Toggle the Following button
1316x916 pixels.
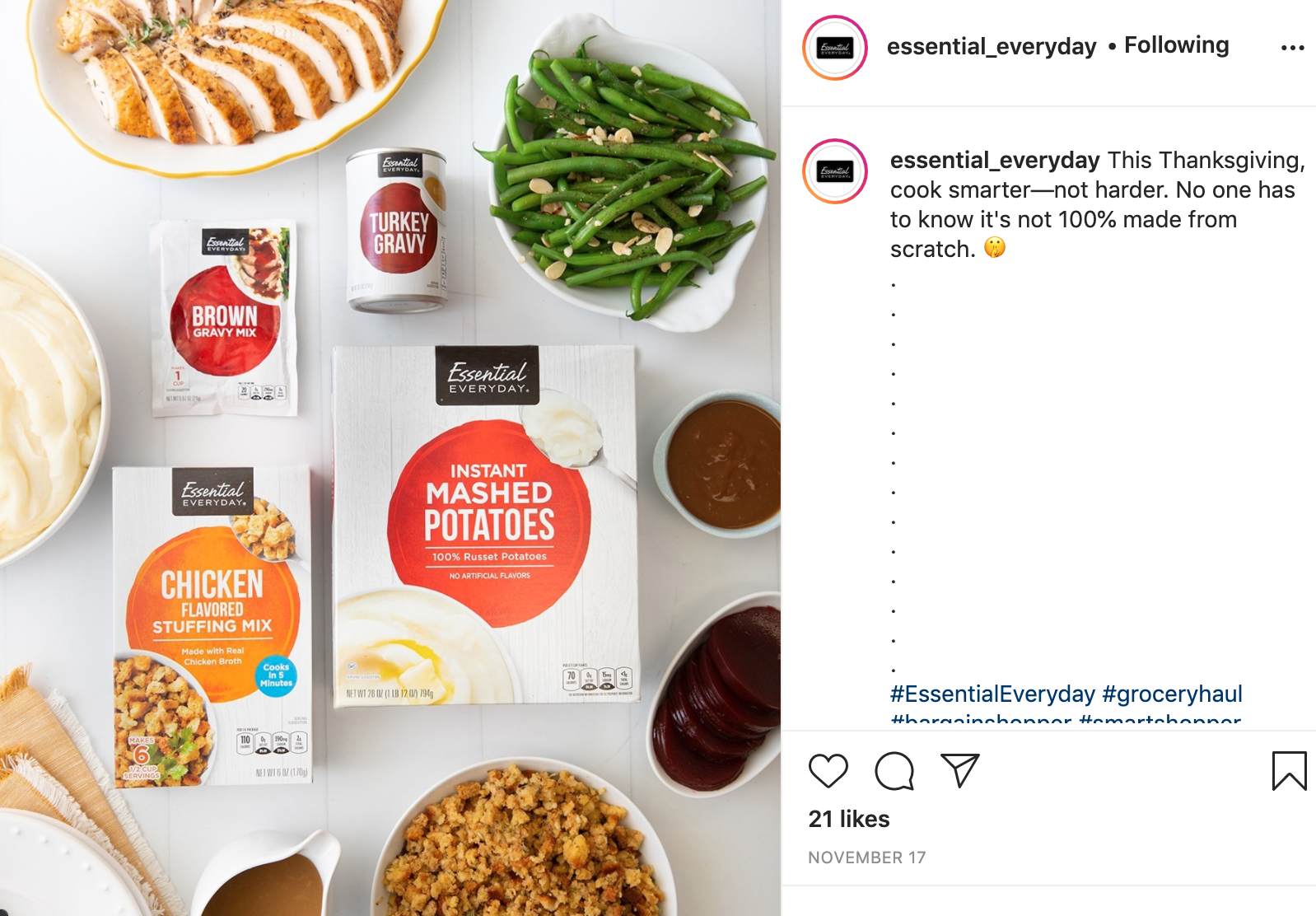(x=1176, y=44)
